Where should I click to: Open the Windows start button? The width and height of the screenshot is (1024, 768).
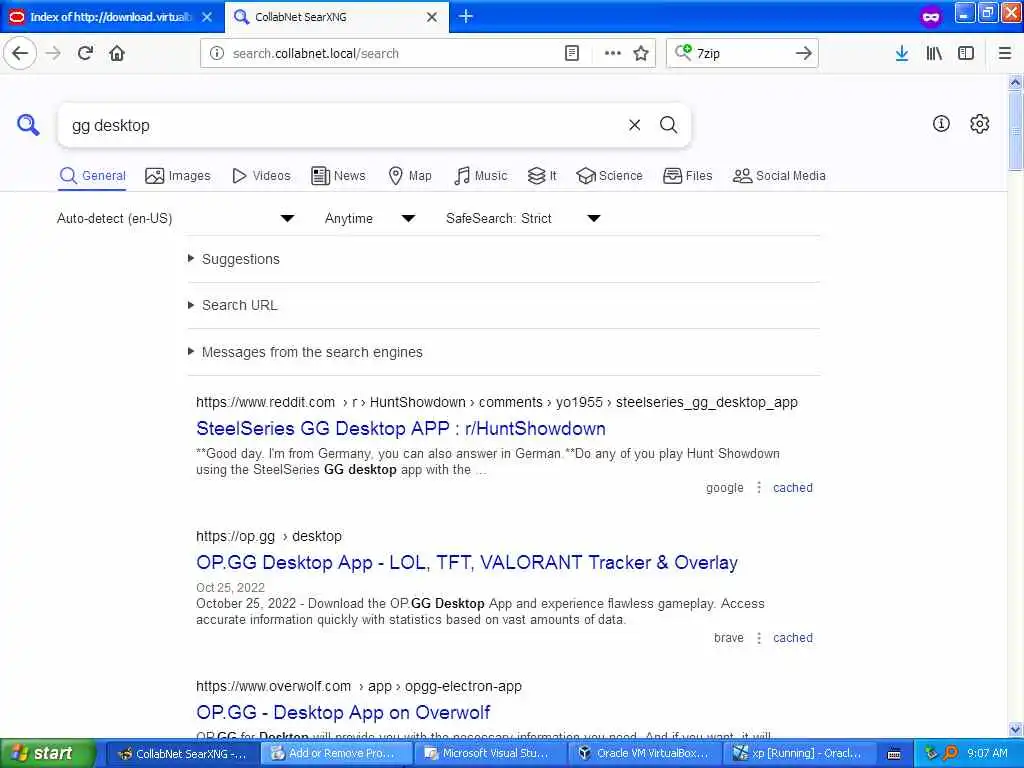tap(48, 753)
